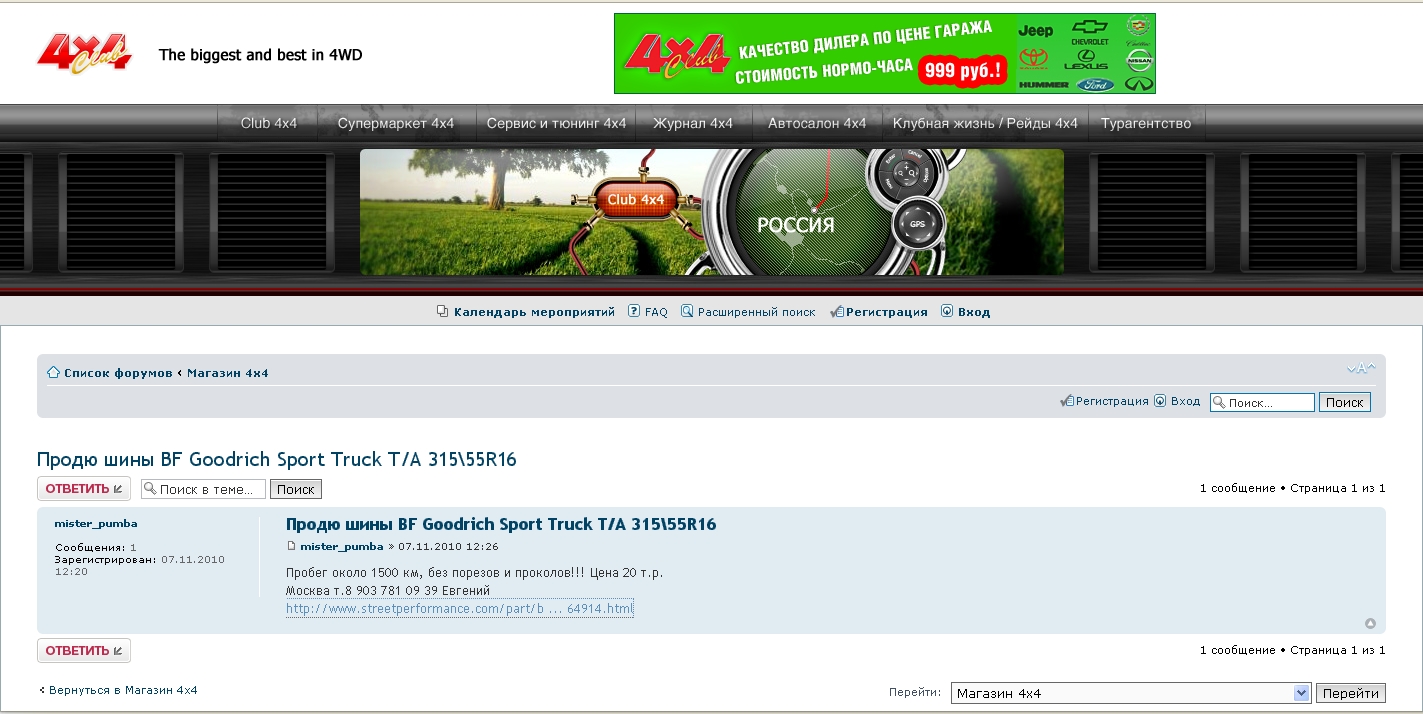
Task: Open Календарь мероприятий link
Action: click(533, 312)
